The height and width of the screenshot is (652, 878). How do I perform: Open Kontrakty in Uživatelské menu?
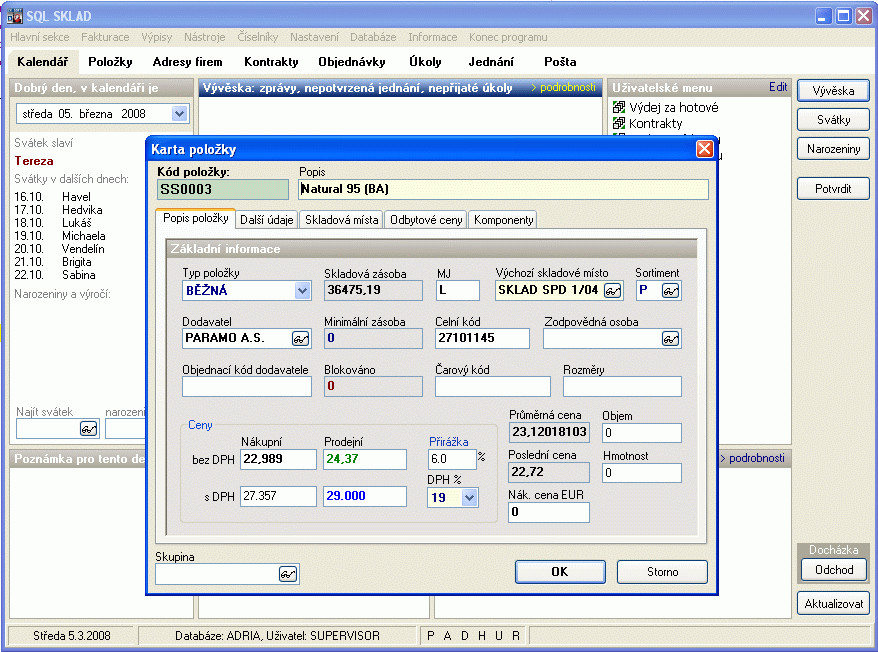(x=655, y=124)
